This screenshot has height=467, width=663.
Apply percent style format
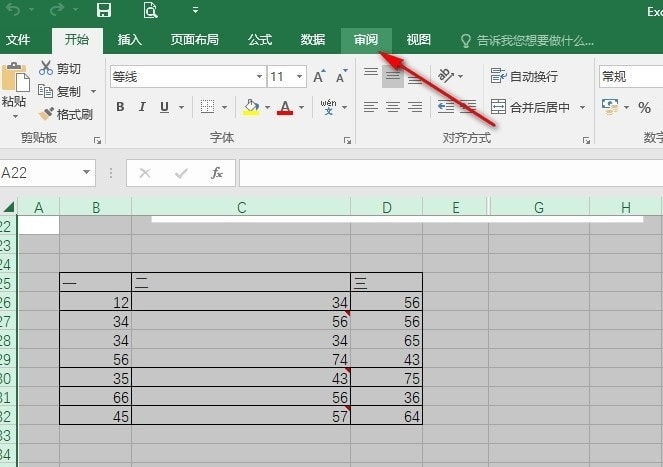click(x=644, y=107)
